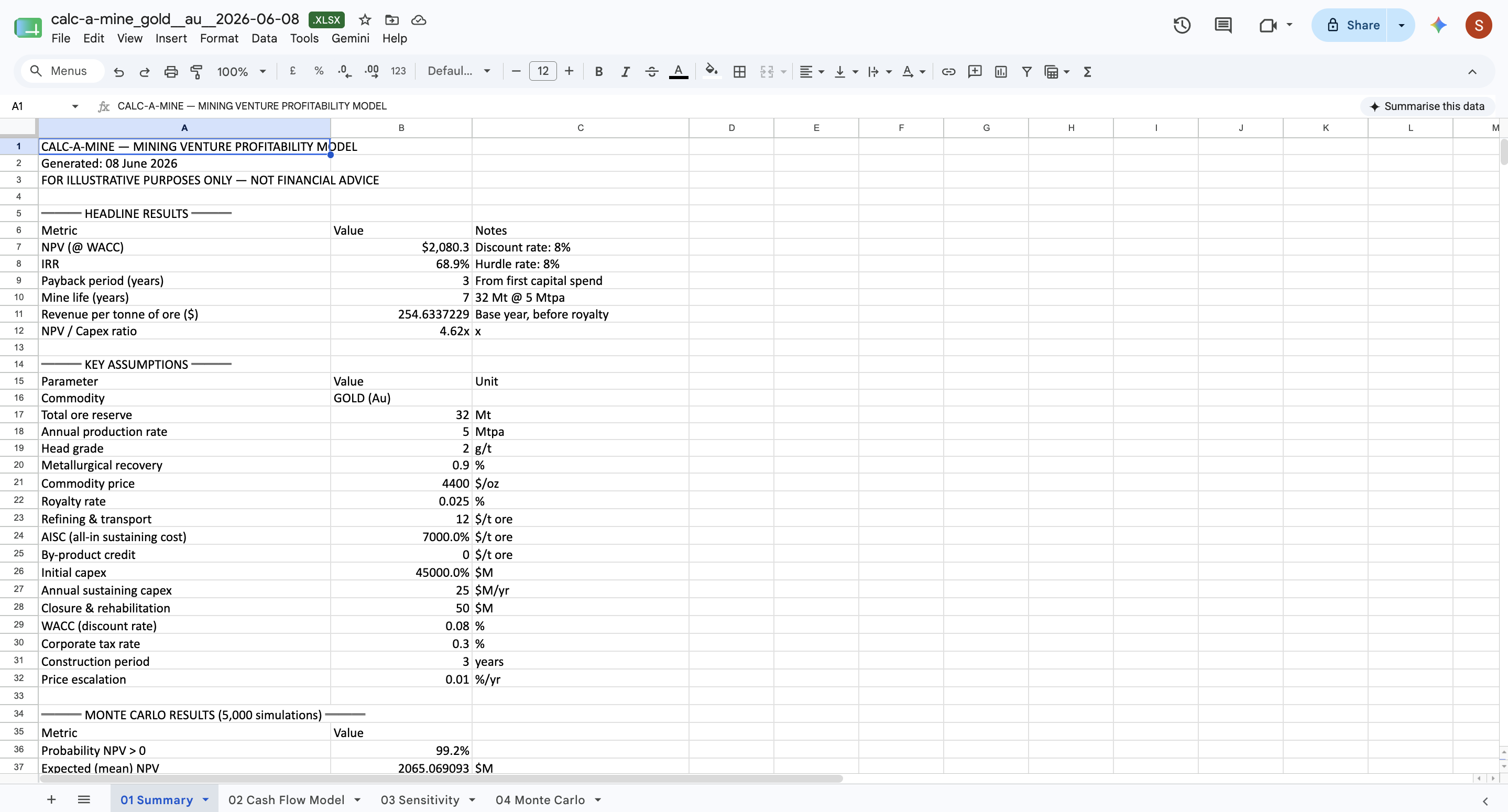Image resolution: width=1508 pixels, height=812 pixels.
Task: Open more number formats 123
Action: (x=398, y=71)
